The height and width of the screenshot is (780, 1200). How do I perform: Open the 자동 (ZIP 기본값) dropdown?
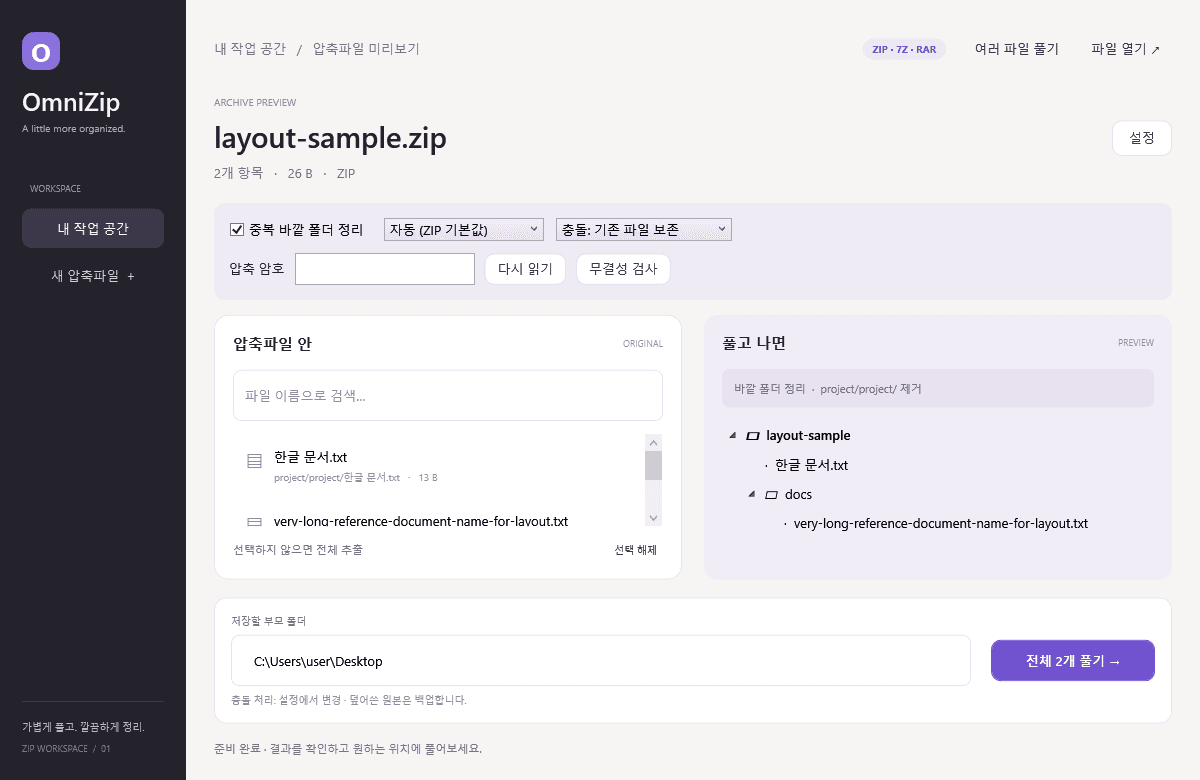pyautogui.click(x=464, y=230)
